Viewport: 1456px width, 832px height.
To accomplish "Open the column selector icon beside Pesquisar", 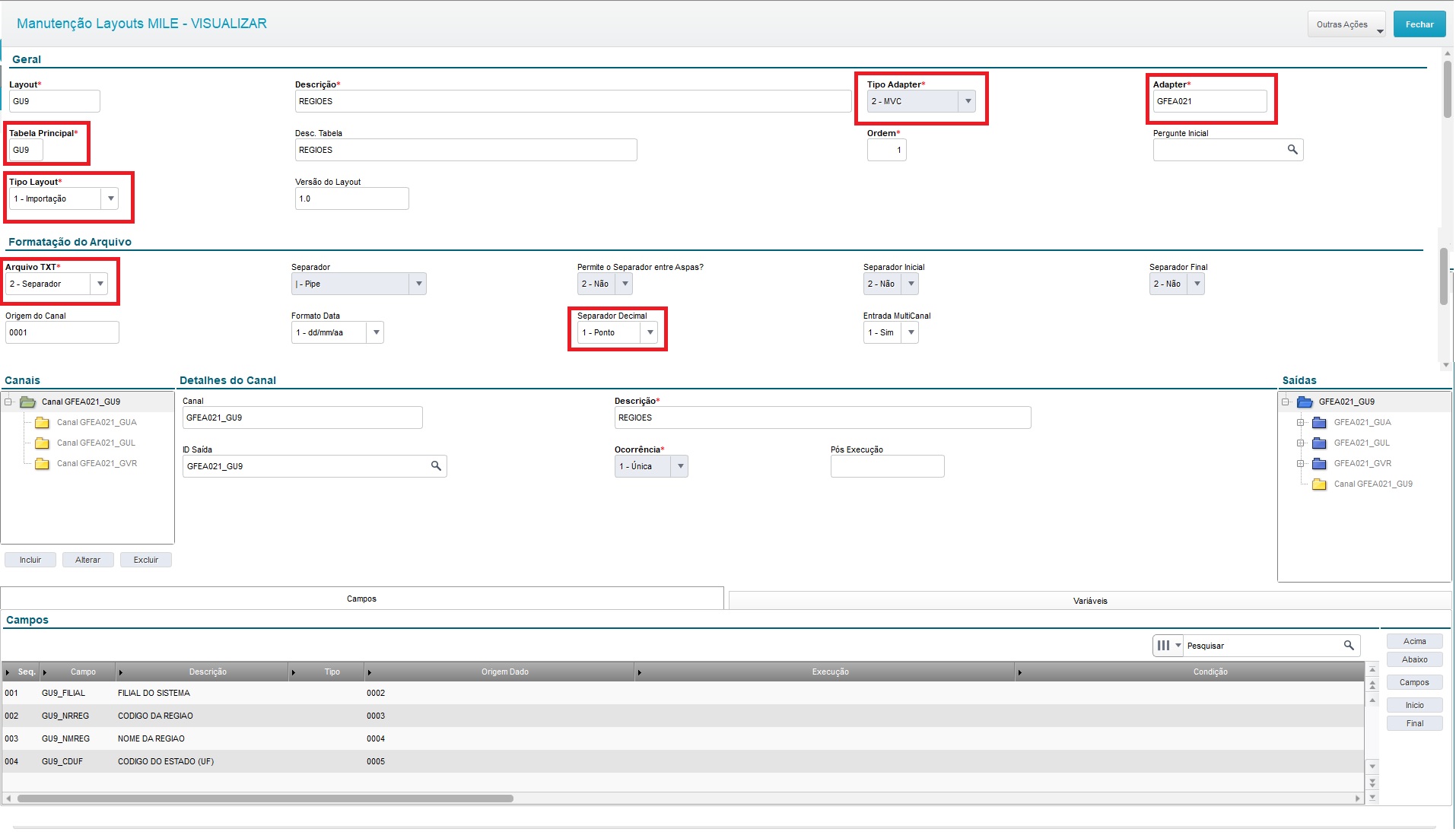I will [x=1168, y=646].
